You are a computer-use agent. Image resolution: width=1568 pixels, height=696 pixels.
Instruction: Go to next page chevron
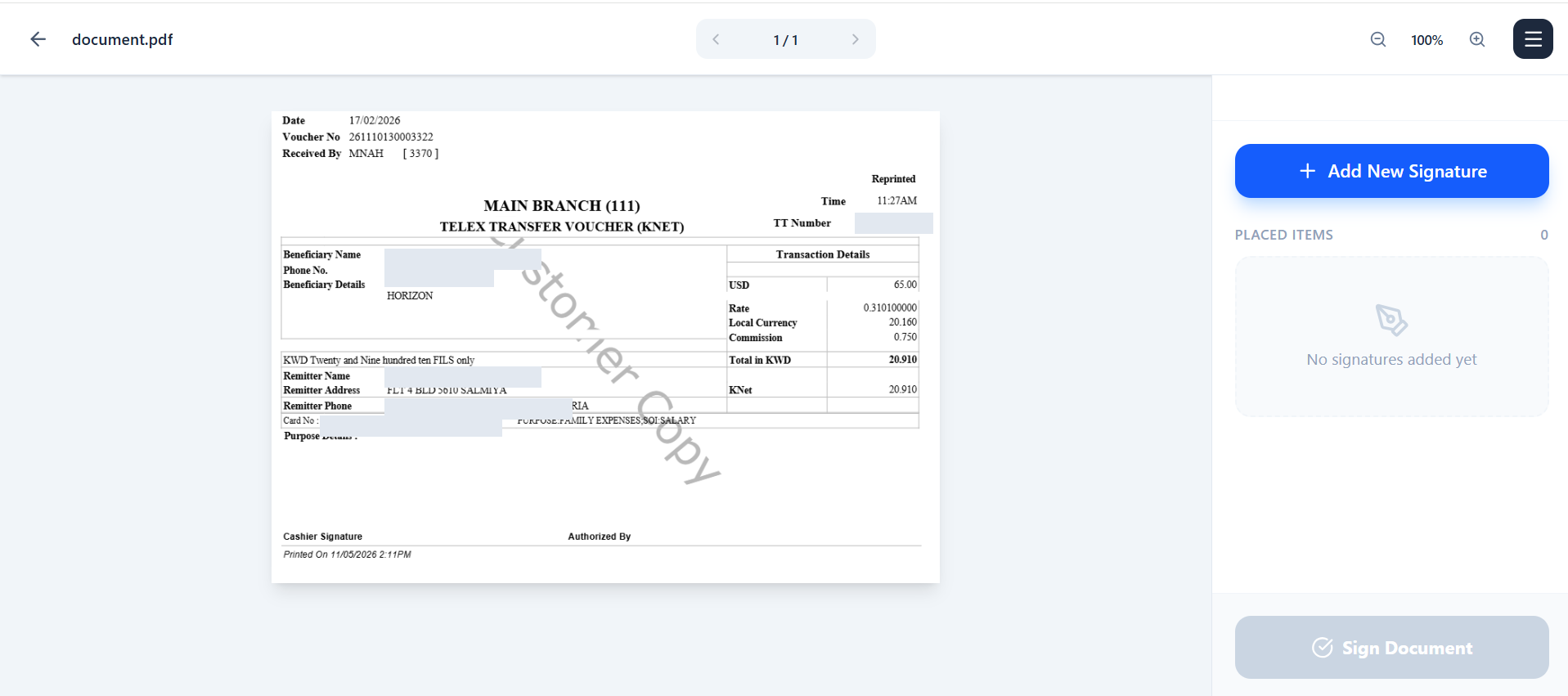click(x=856, y=39)
